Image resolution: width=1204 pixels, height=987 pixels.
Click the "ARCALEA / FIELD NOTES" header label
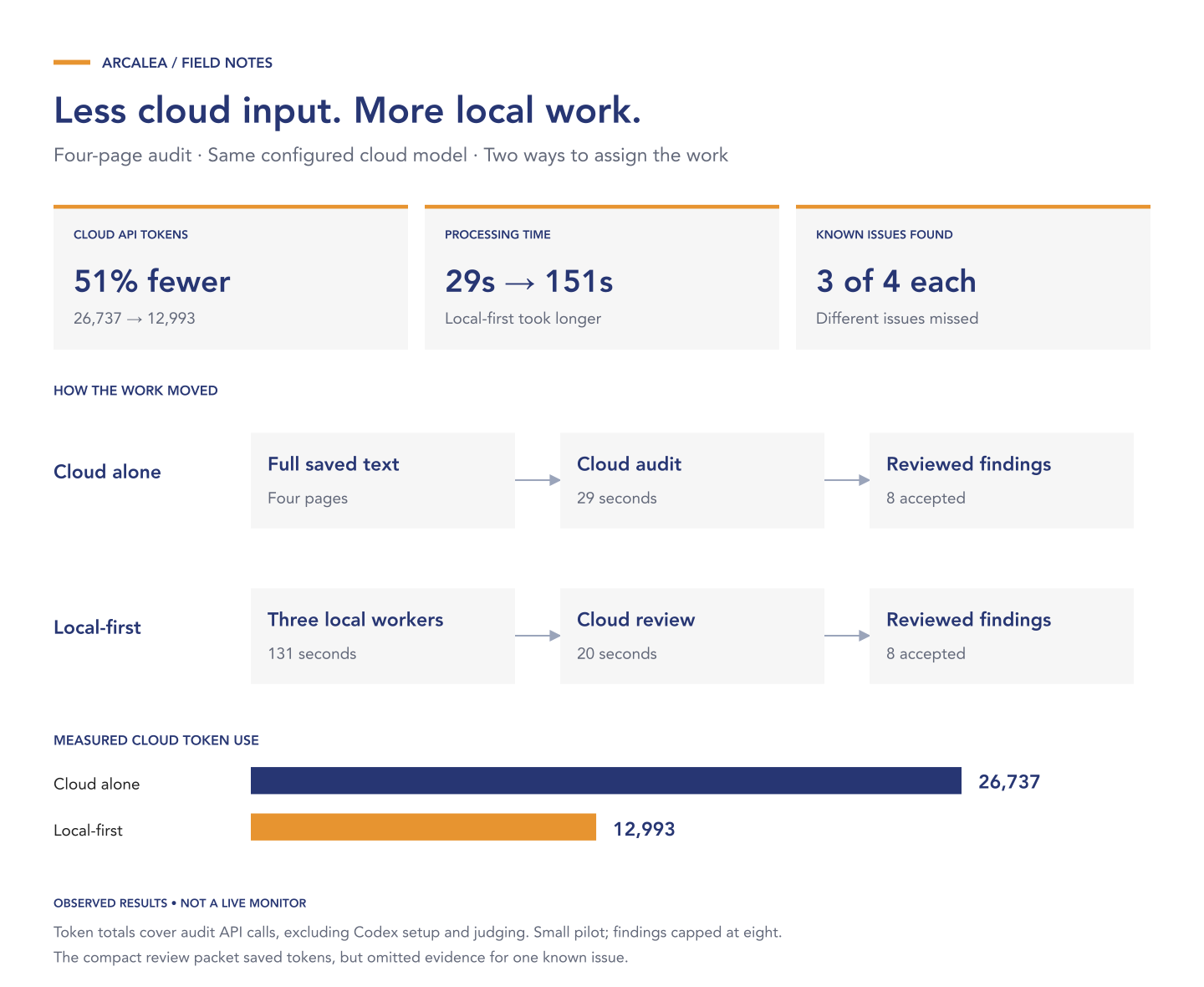click(187, 63)
